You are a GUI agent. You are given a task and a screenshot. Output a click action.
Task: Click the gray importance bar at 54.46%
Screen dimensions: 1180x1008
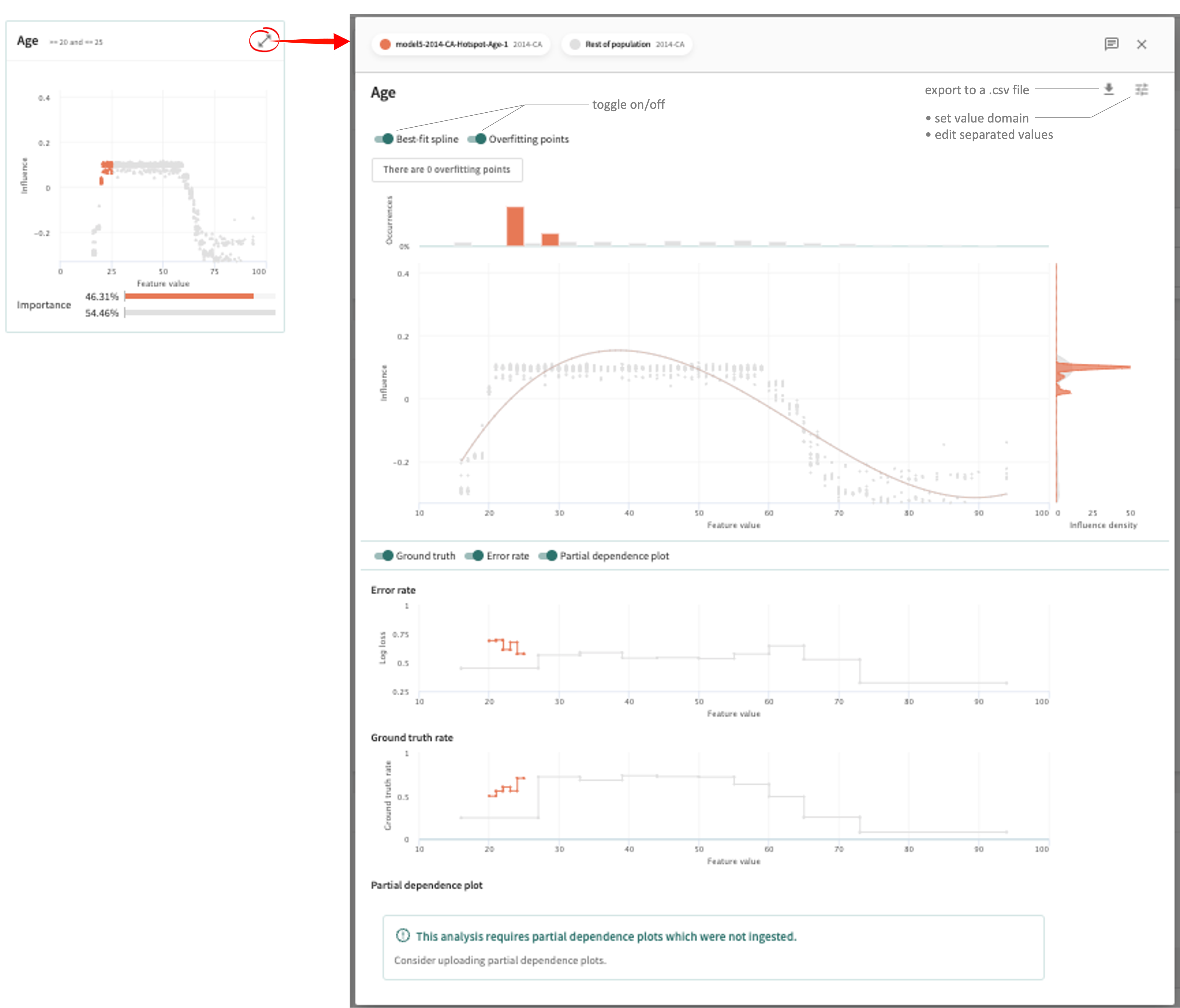pos(200,313)
